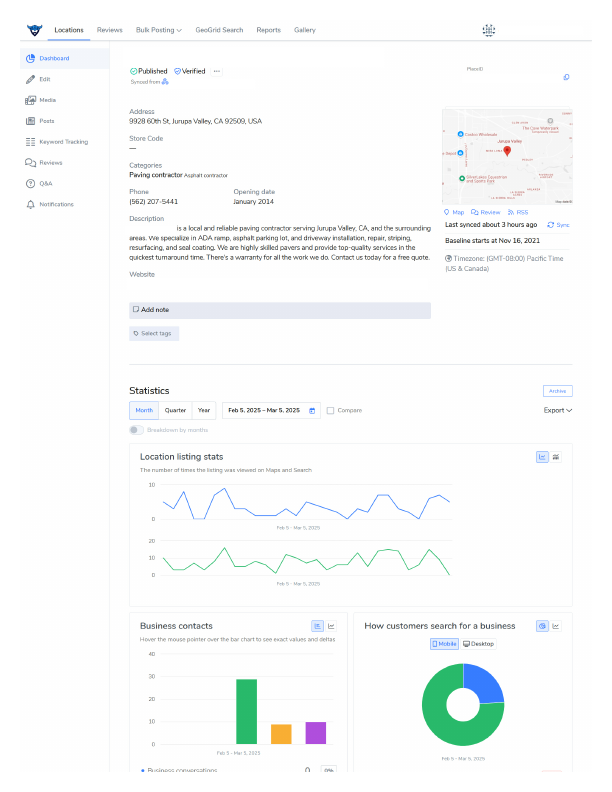Screen dimensions: 612x792
Task: Open the Map link under the map
Action: (454, 212)
